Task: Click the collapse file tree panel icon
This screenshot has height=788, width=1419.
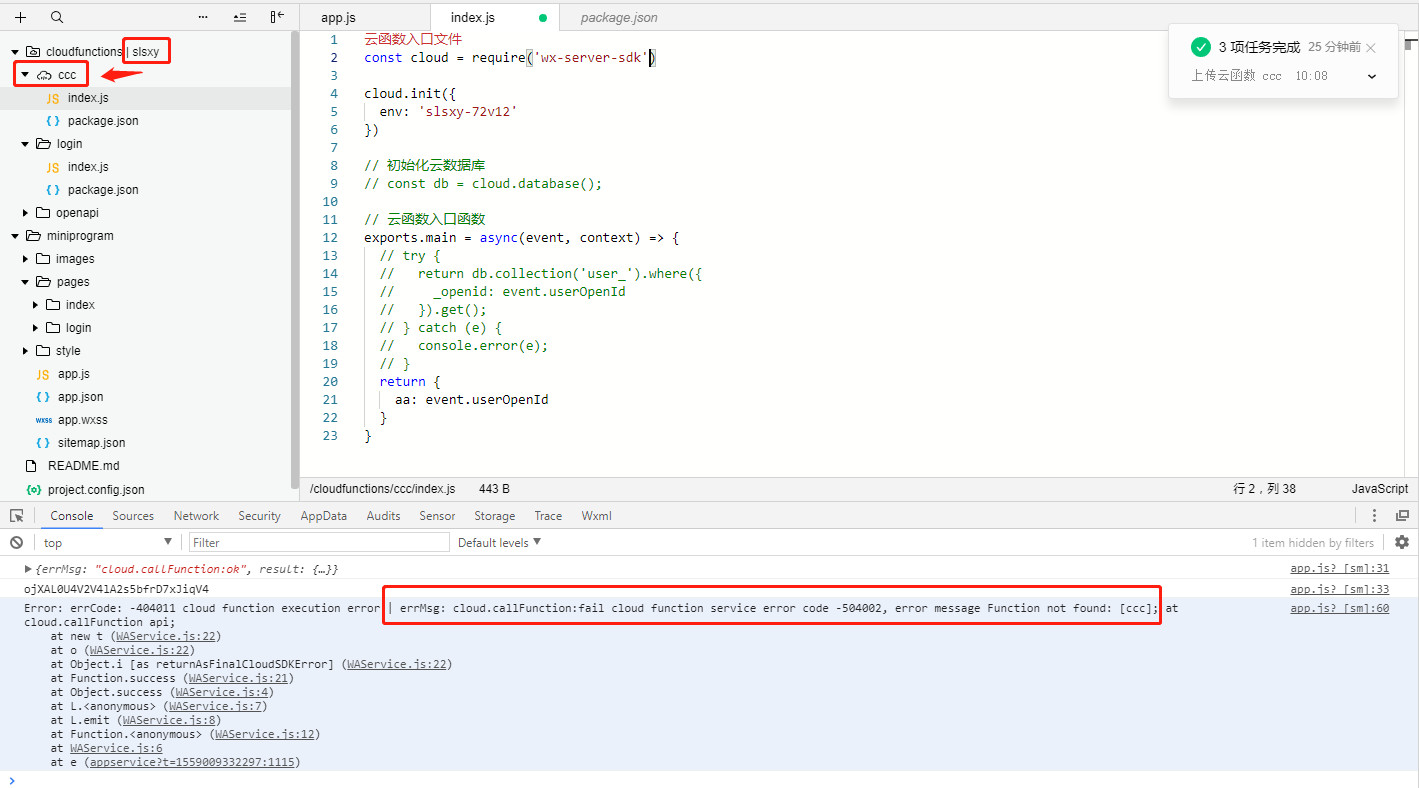Action: coord(277,17)
